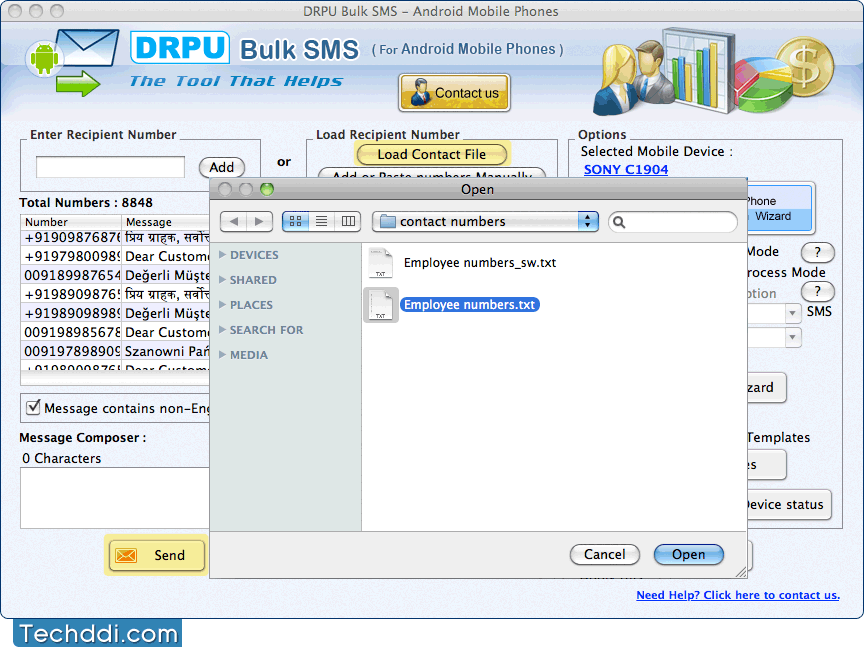Go back in the Open dialog
Image resolution: width=864 pixels, height=647 pixels.
point(234,222)
